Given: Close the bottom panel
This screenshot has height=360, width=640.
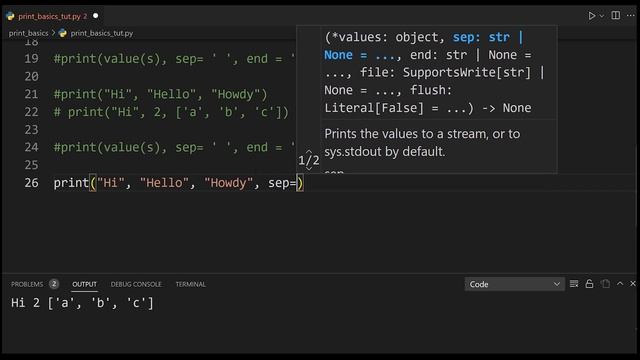Looking at the screenshot, I should point(633,283).
